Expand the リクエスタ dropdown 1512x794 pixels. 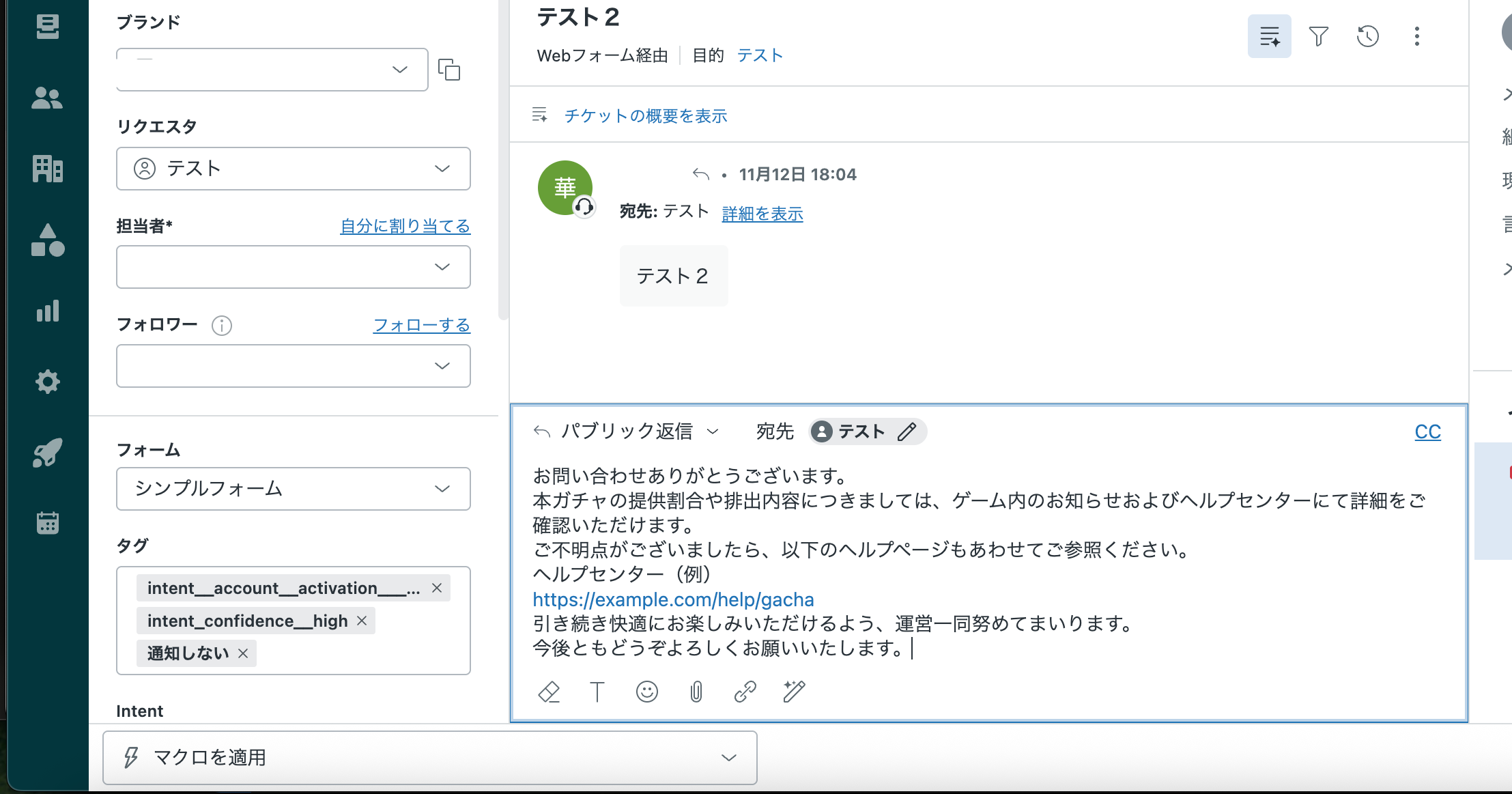442,169
